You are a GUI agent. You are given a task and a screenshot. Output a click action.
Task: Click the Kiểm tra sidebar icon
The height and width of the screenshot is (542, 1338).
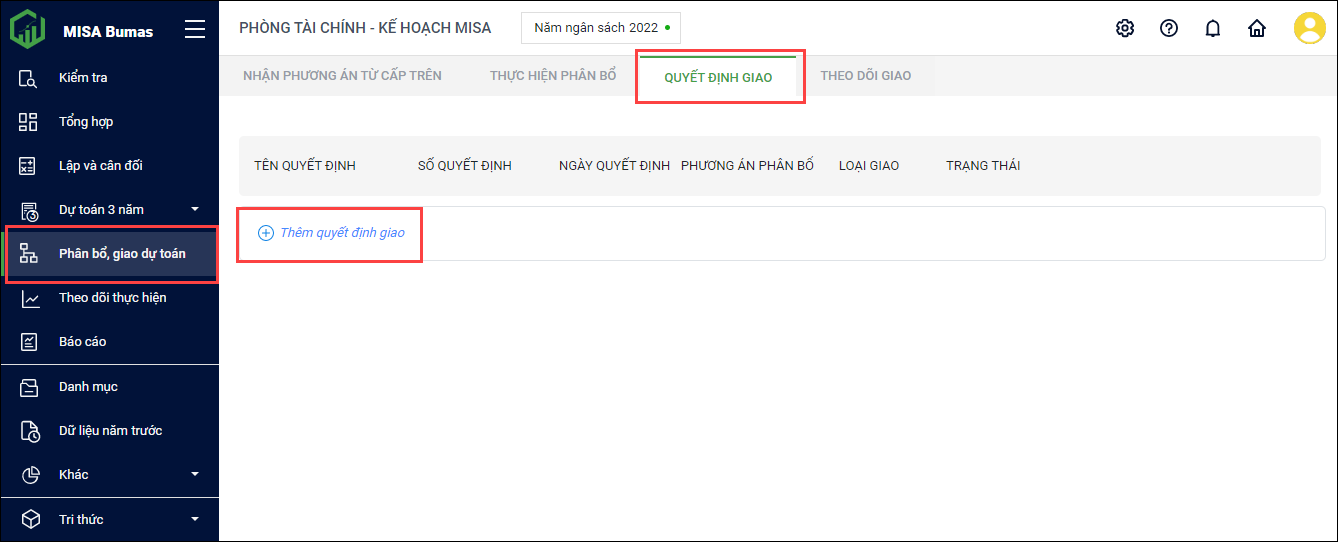(29, 78)
